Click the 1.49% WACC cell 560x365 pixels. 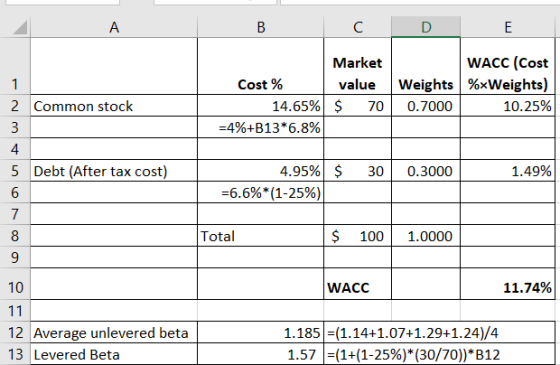pos(508,171)
